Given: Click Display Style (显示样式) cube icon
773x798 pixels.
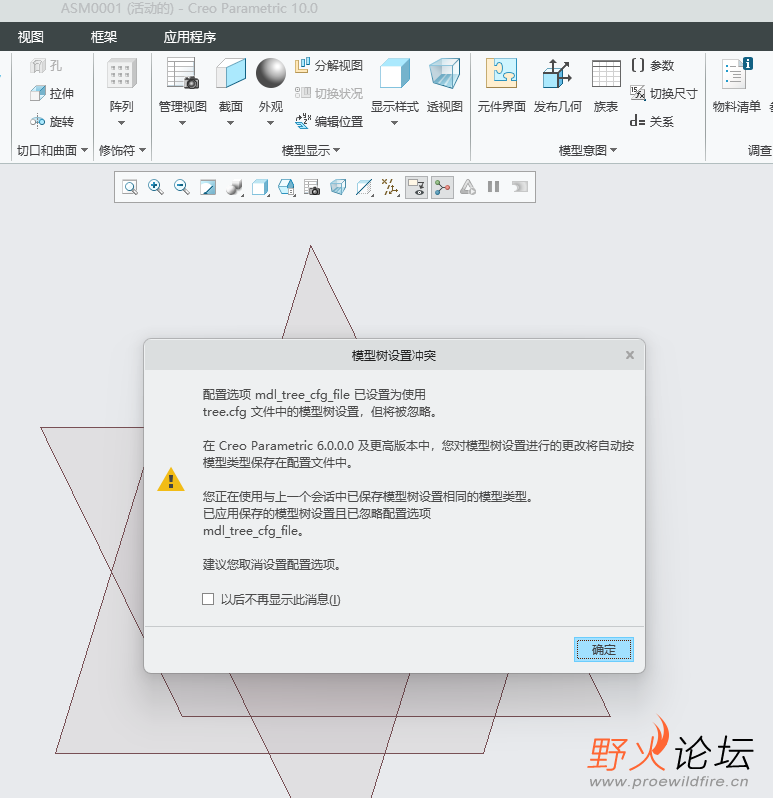Looking at the screenshot, I should click(x=394, y=73).
